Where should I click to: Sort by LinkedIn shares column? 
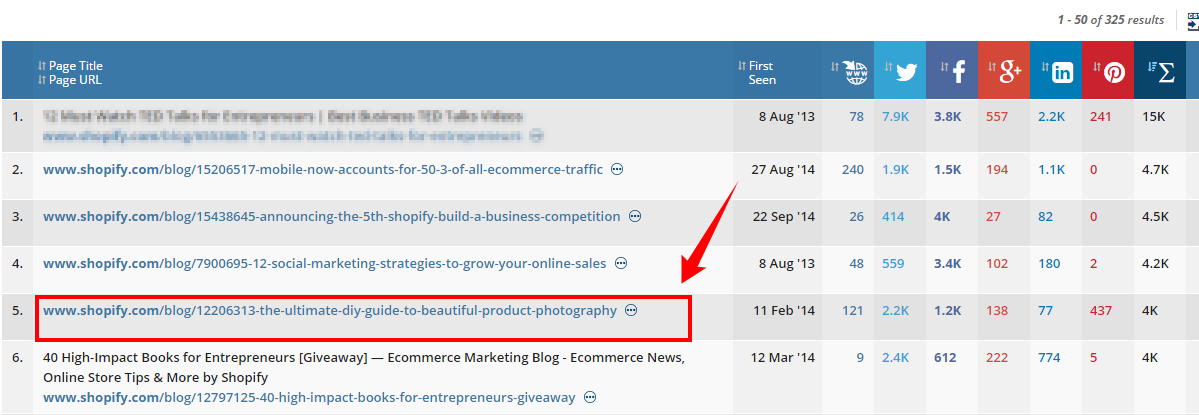[1055, 71]
